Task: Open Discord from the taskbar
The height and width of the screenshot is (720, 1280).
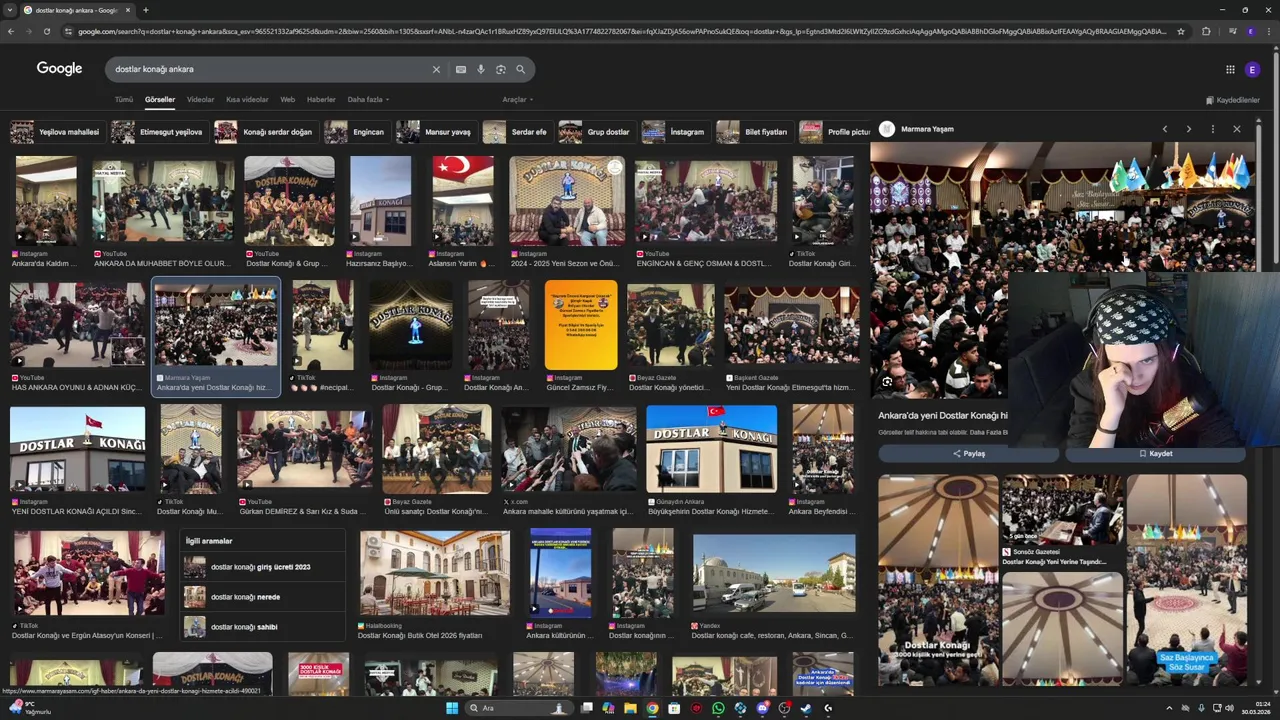Action: tap(762, 708)
